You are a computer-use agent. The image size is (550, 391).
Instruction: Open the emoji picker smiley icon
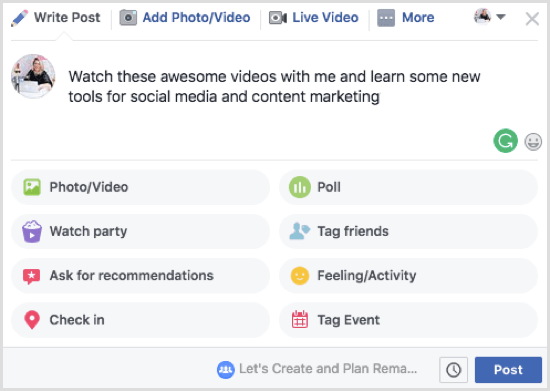click(x=533, y=142)
